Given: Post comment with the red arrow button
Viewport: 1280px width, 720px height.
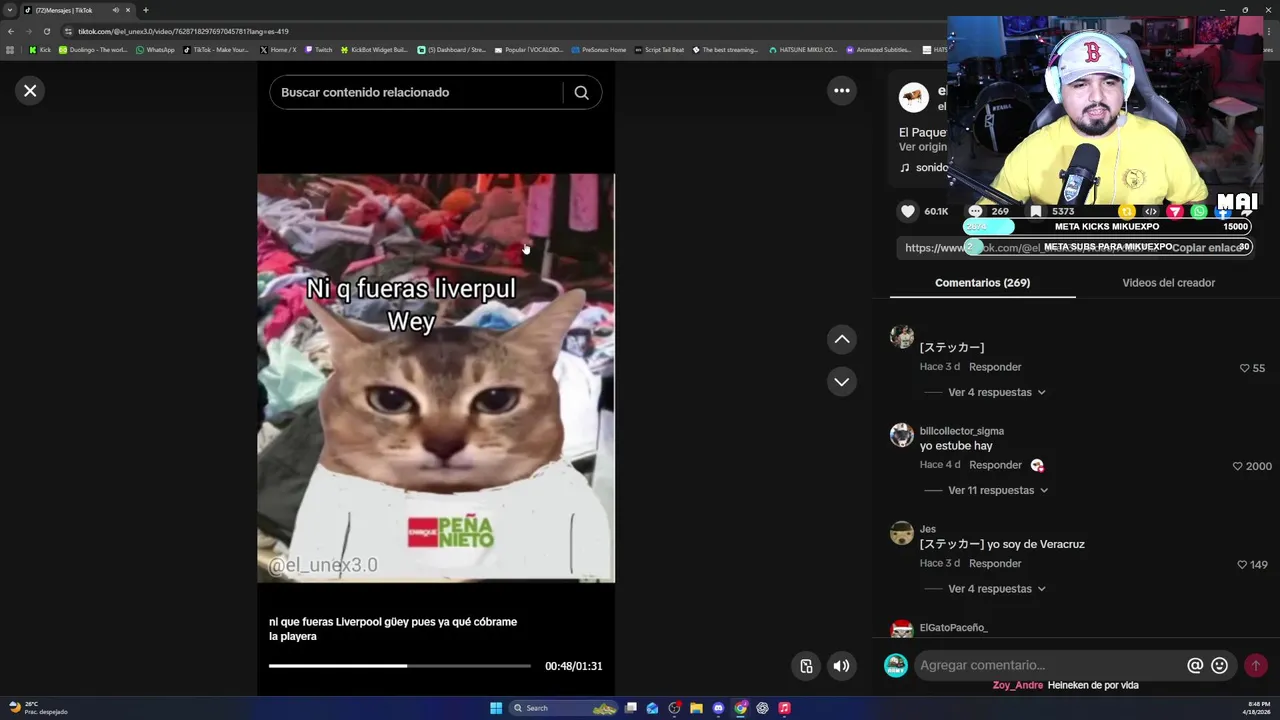Looking at the screenshot, I should [1256, 666].
